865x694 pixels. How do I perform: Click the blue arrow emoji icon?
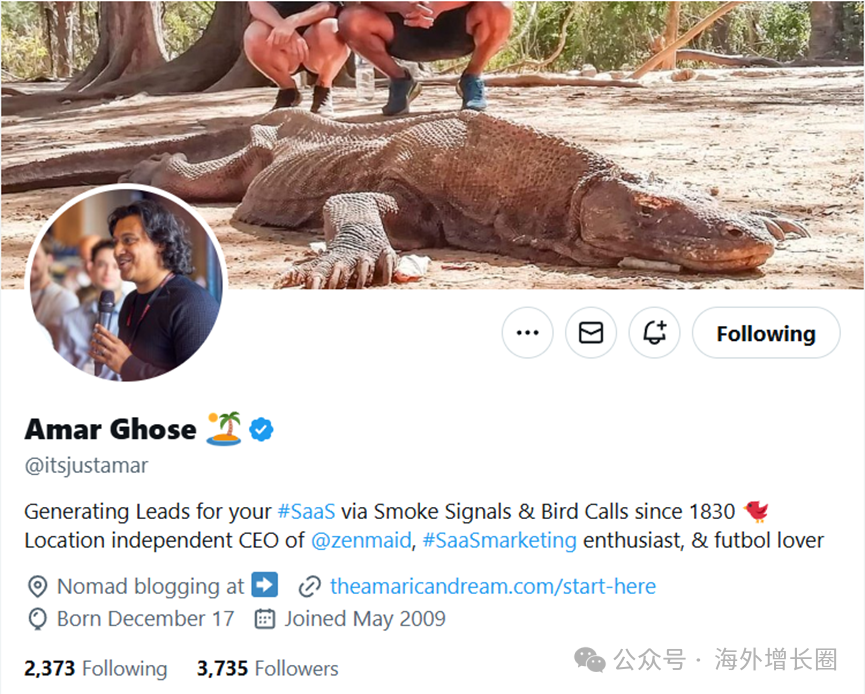(x=264, y=585)
